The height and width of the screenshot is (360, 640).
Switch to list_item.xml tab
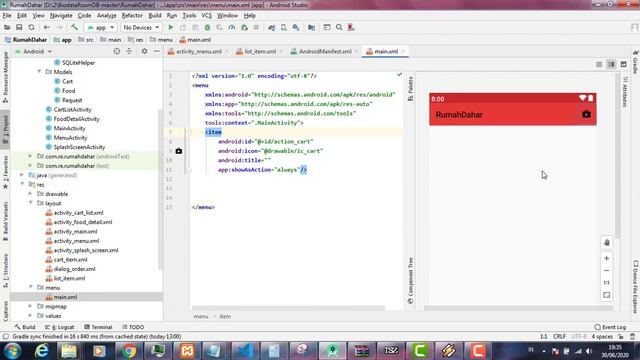pos(260,51)
